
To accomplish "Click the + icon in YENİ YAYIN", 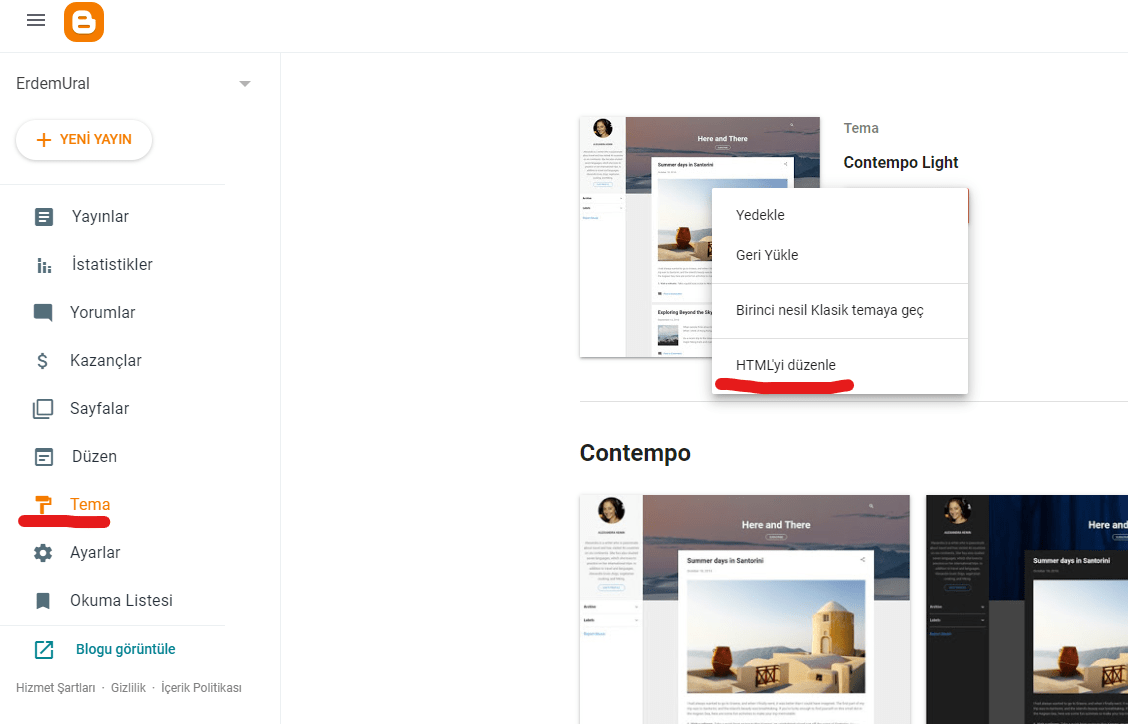I will pos(44,140).
